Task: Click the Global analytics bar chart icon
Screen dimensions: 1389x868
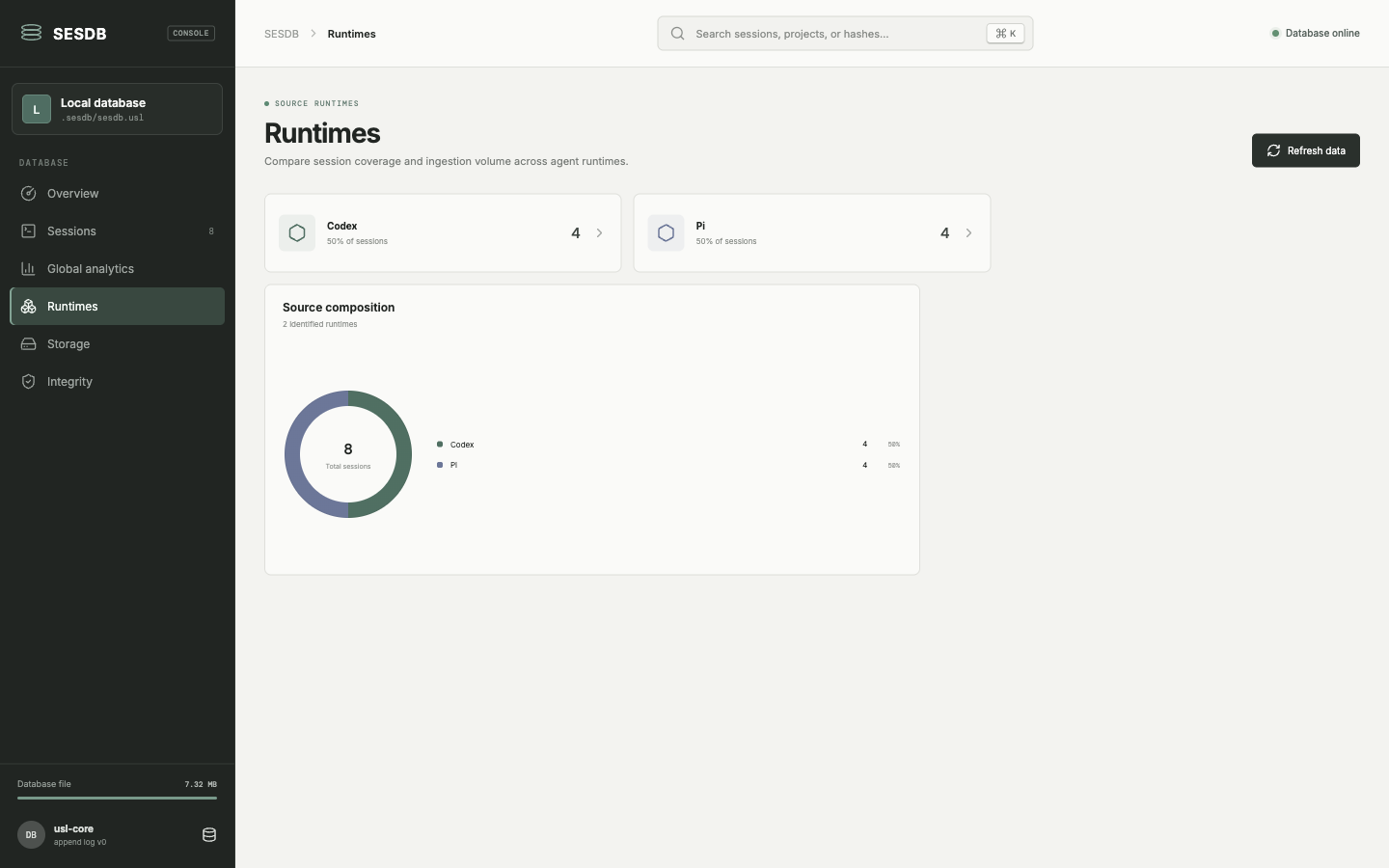Action: pyautogui.click(x=29, y=268)
